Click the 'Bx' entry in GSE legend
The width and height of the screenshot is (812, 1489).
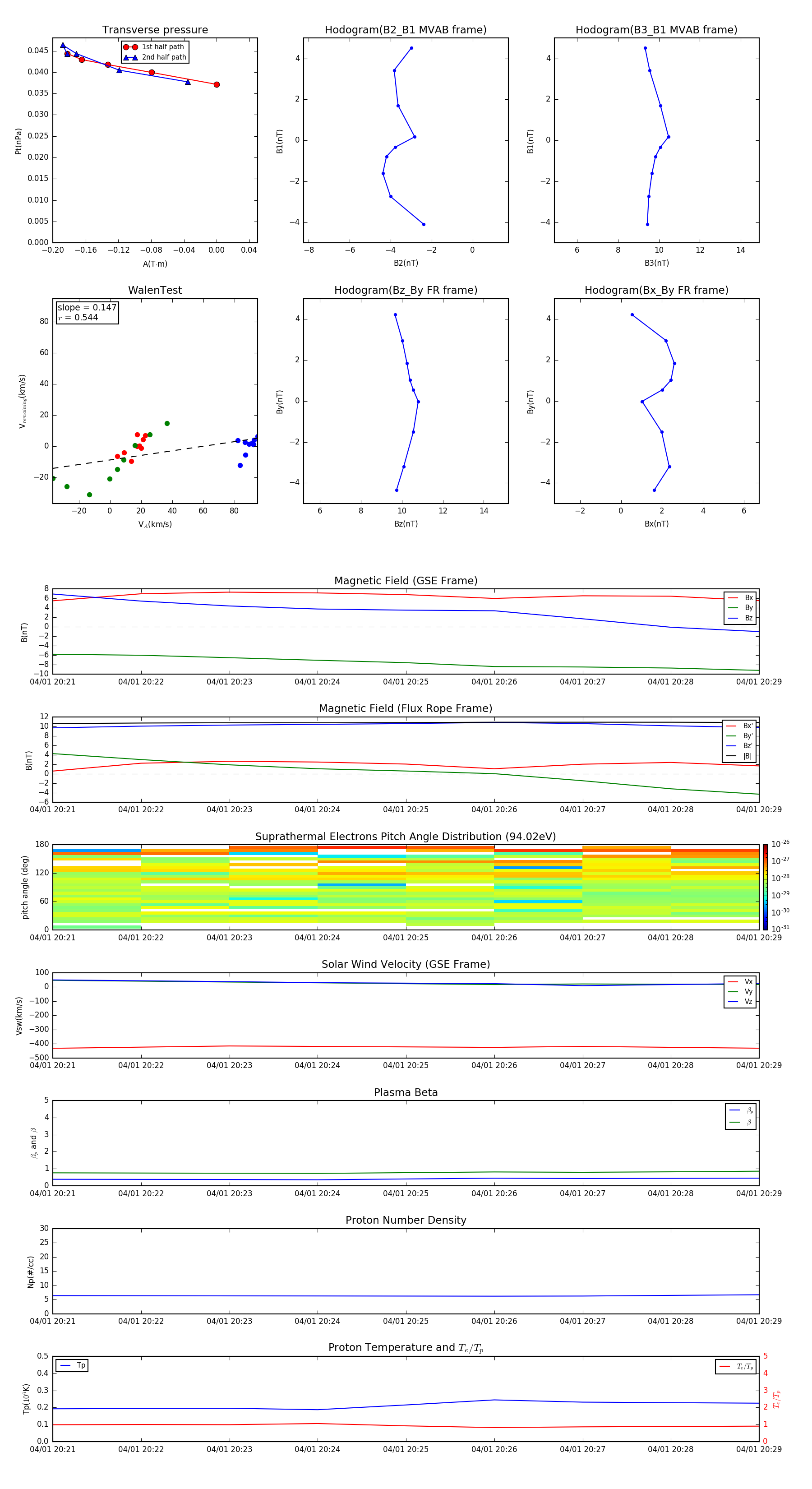click(740, 598)
